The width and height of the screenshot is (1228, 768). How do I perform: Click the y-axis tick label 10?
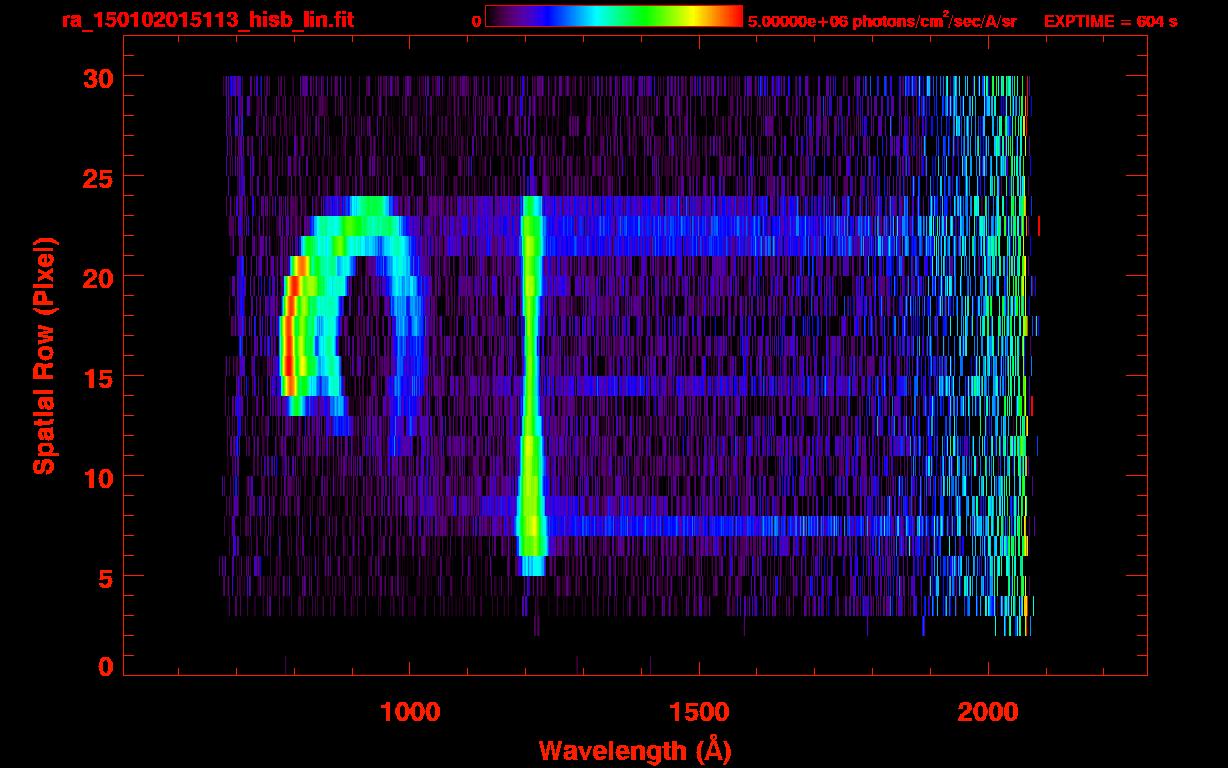[97, 477]
